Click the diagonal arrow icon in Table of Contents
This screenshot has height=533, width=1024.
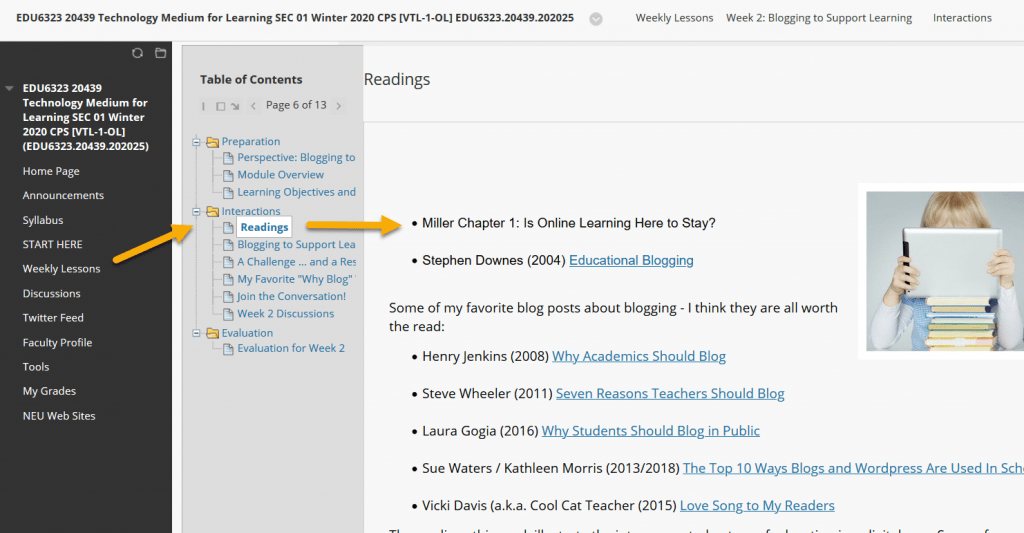[x=235, y=106]
